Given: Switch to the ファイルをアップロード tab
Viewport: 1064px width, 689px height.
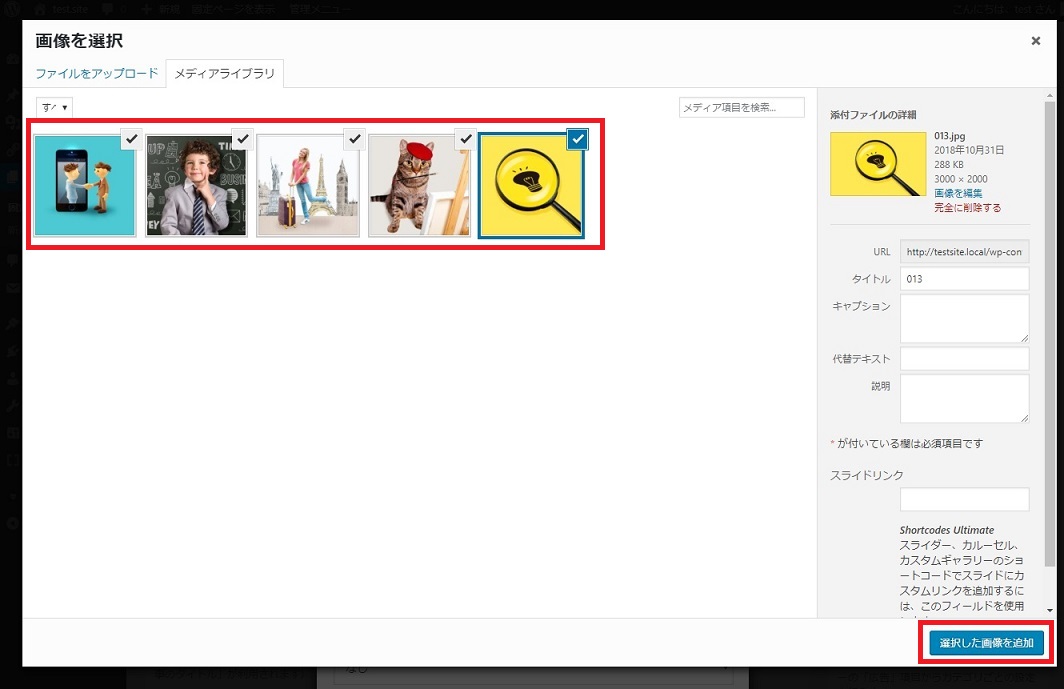Looking at the screenshot, I should (x=97, y=74).
